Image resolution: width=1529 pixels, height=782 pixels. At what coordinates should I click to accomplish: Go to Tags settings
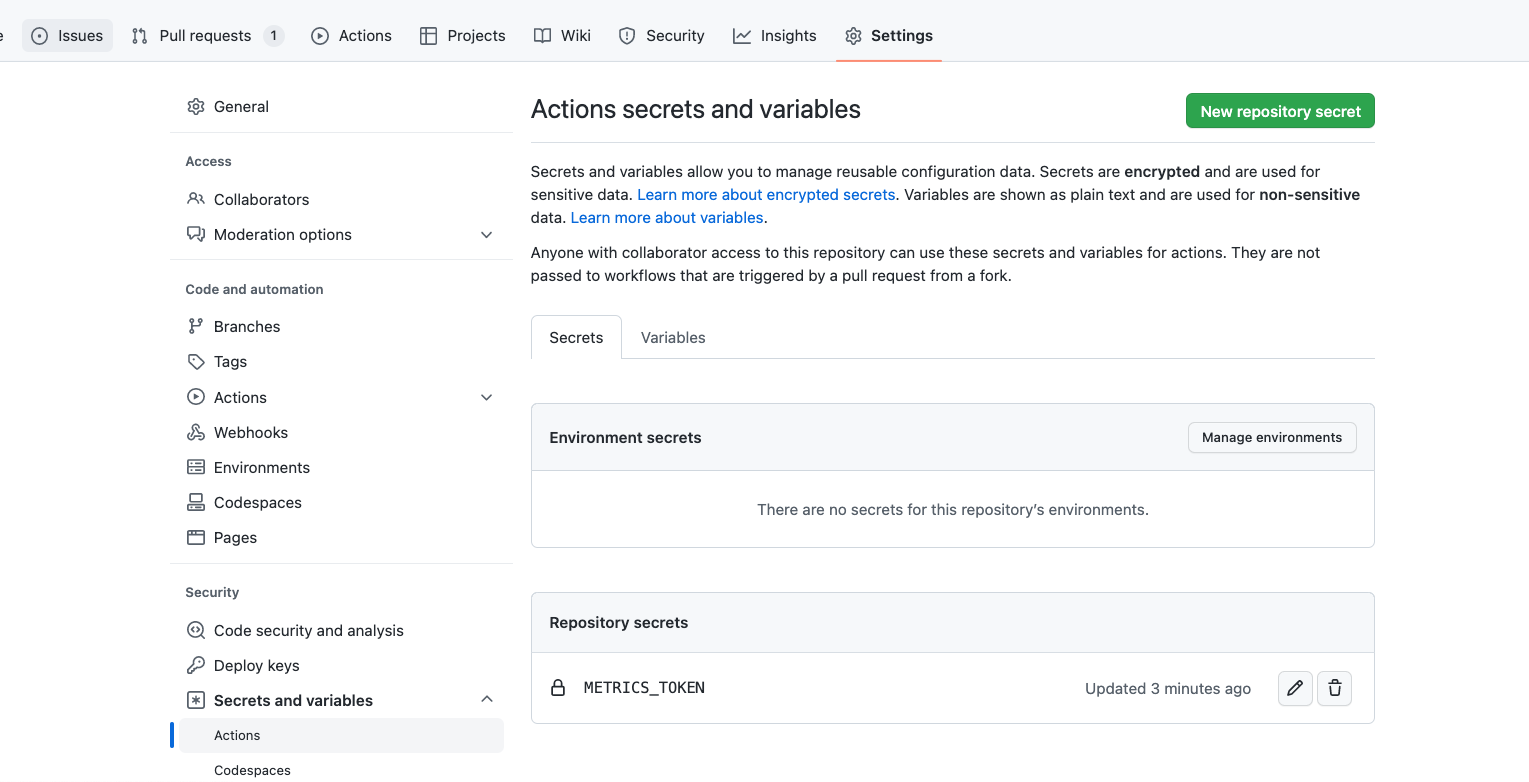point(341,362)
